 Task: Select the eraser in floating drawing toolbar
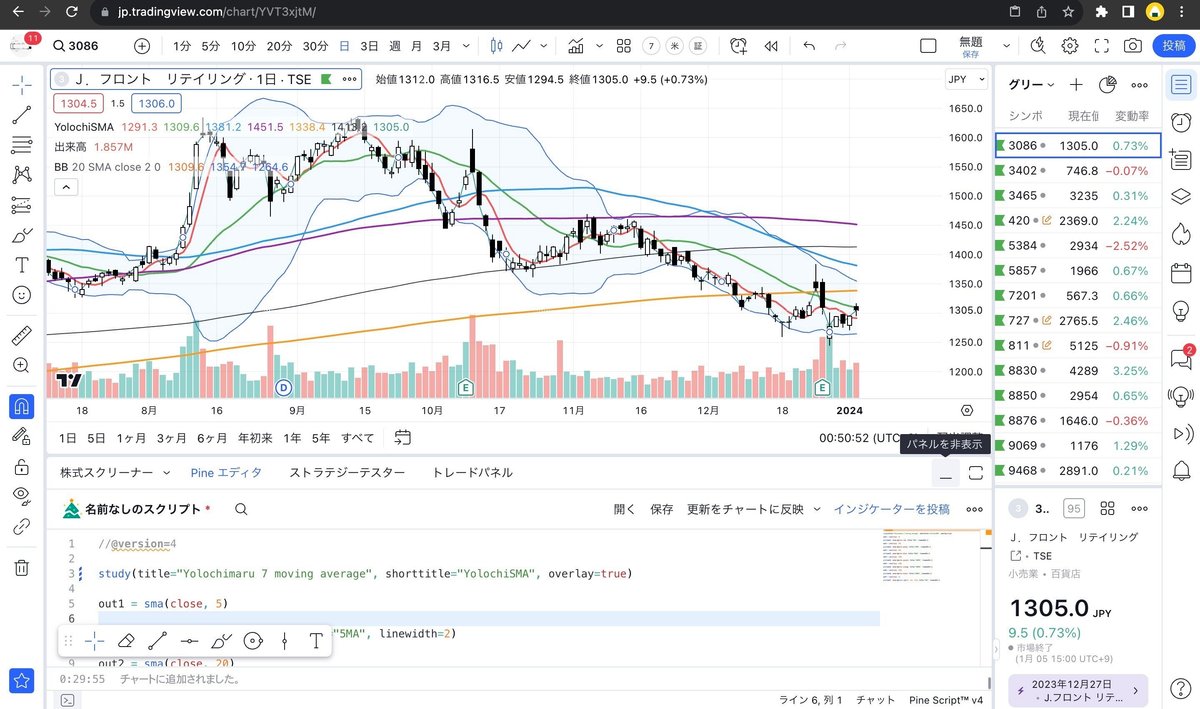[125, 641]
